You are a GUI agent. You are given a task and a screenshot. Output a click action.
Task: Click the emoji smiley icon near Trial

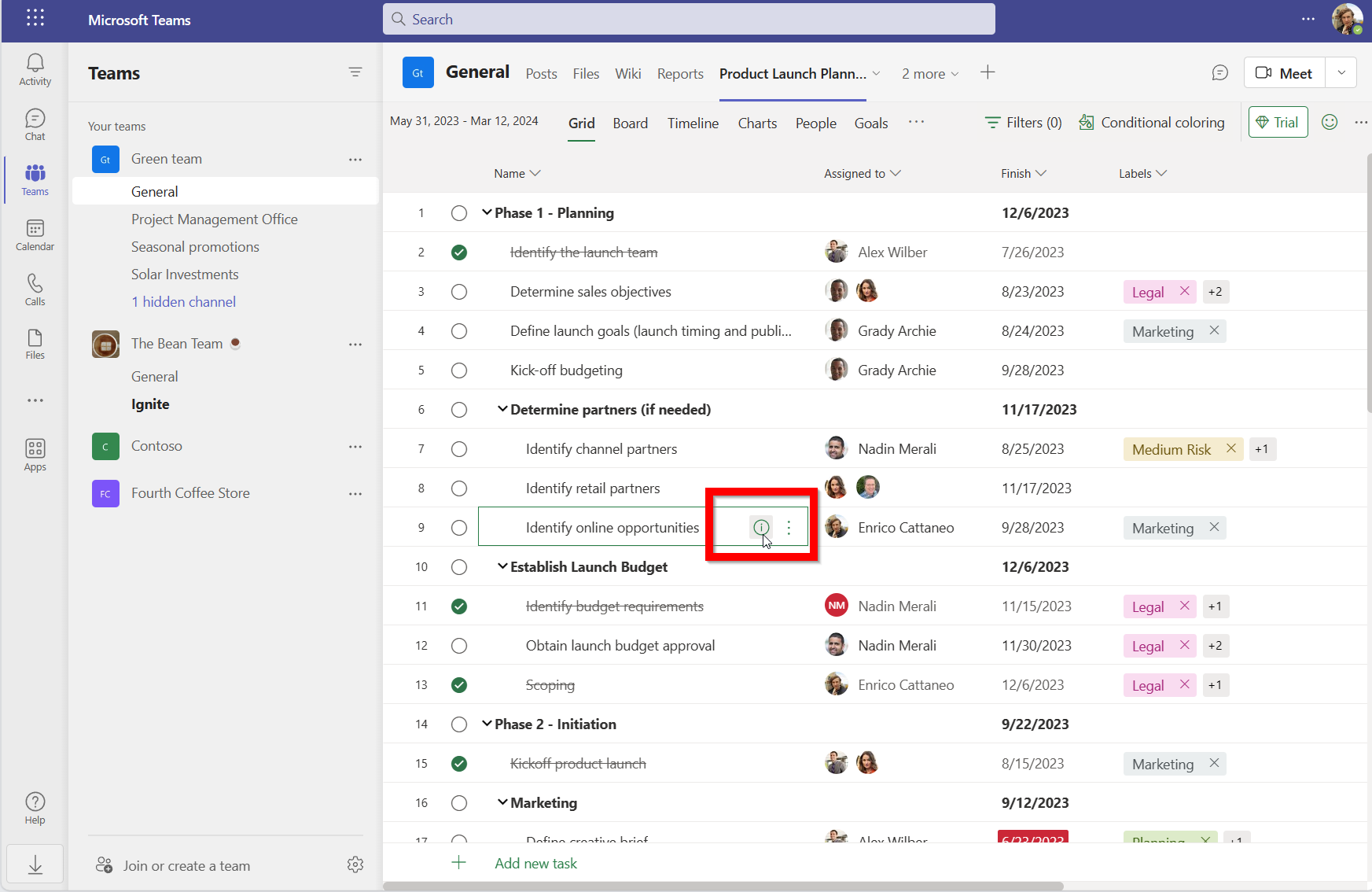click(x=1330, y=122)
